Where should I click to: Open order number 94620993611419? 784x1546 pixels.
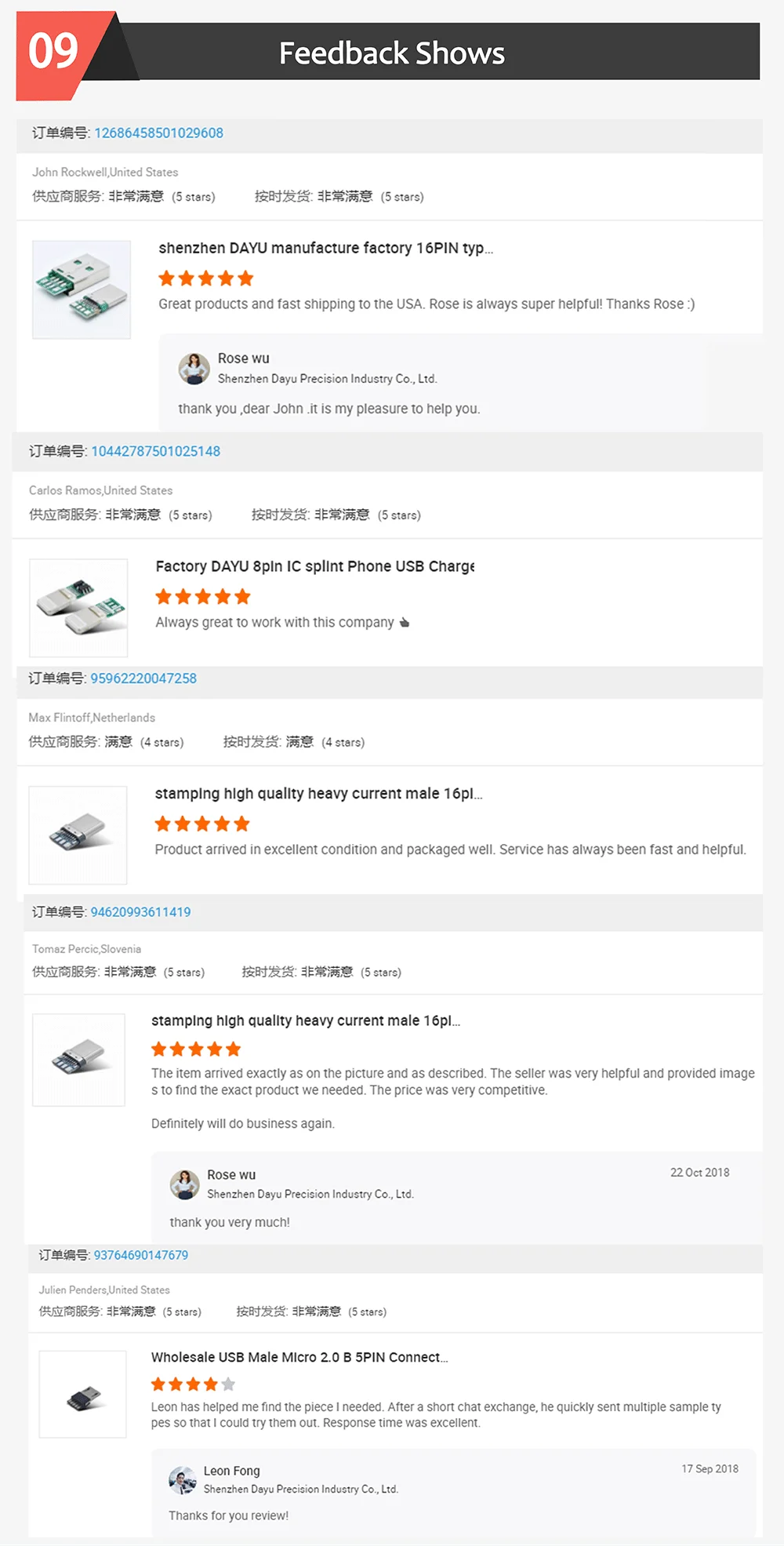[140, 912]
